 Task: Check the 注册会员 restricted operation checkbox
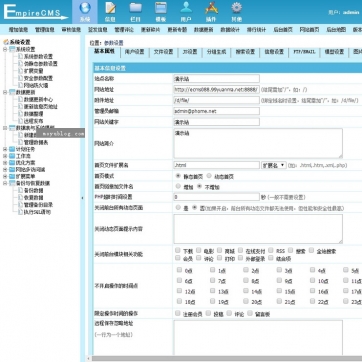[178, 313]
